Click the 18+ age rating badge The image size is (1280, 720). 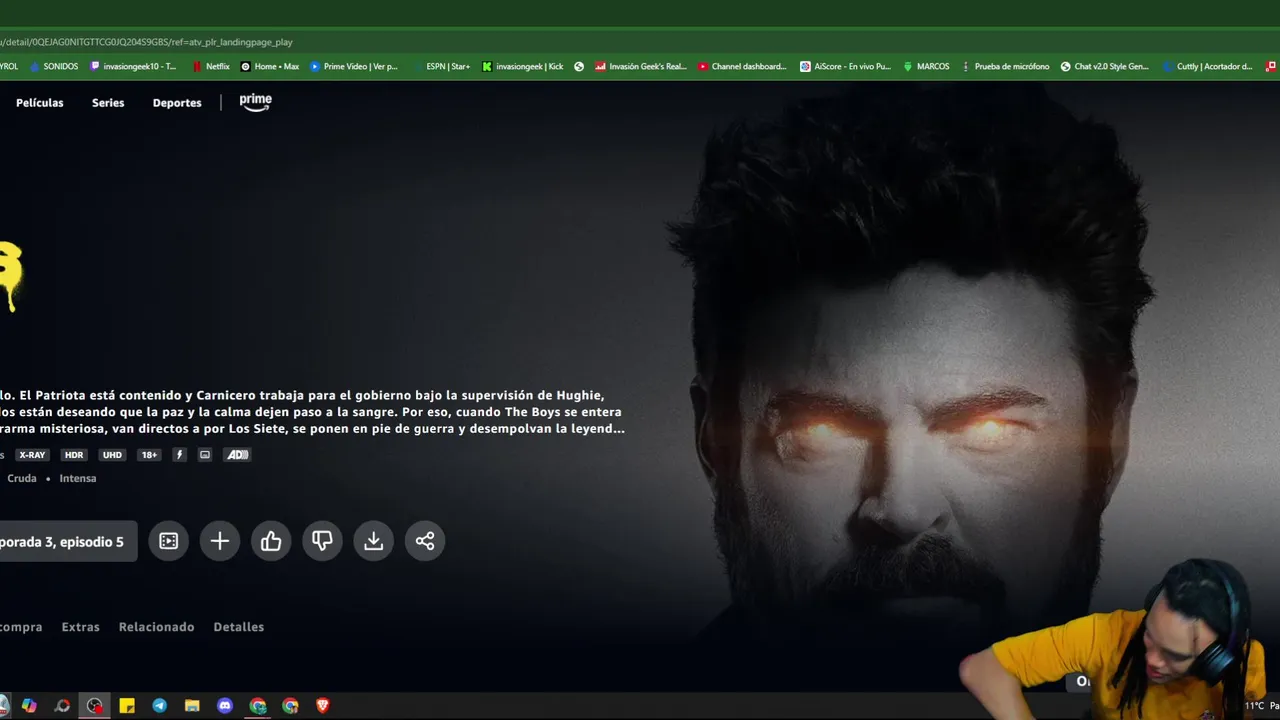tap(149, 455)
